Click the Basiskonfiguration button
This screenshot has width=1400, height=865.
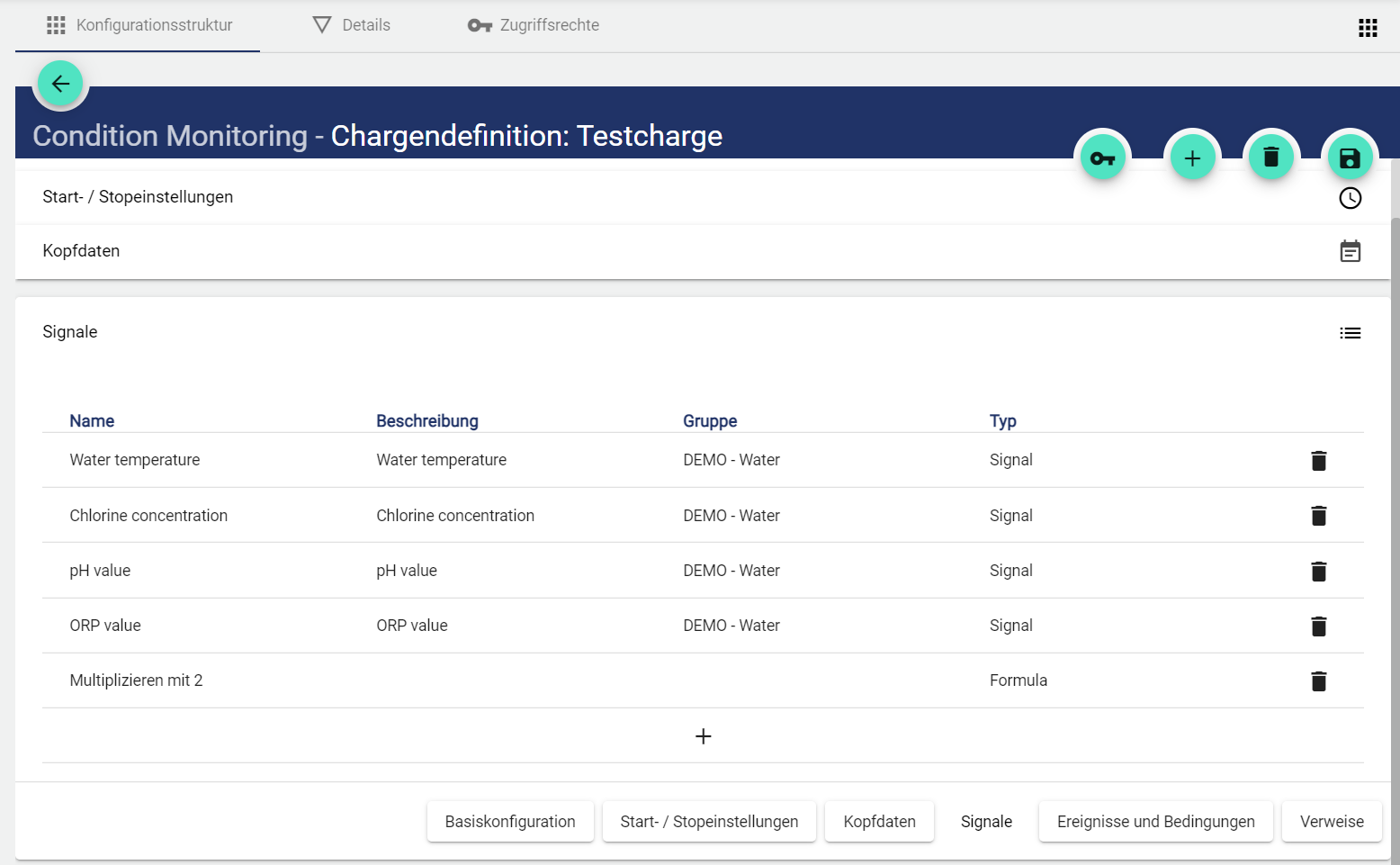click(510, 822)
